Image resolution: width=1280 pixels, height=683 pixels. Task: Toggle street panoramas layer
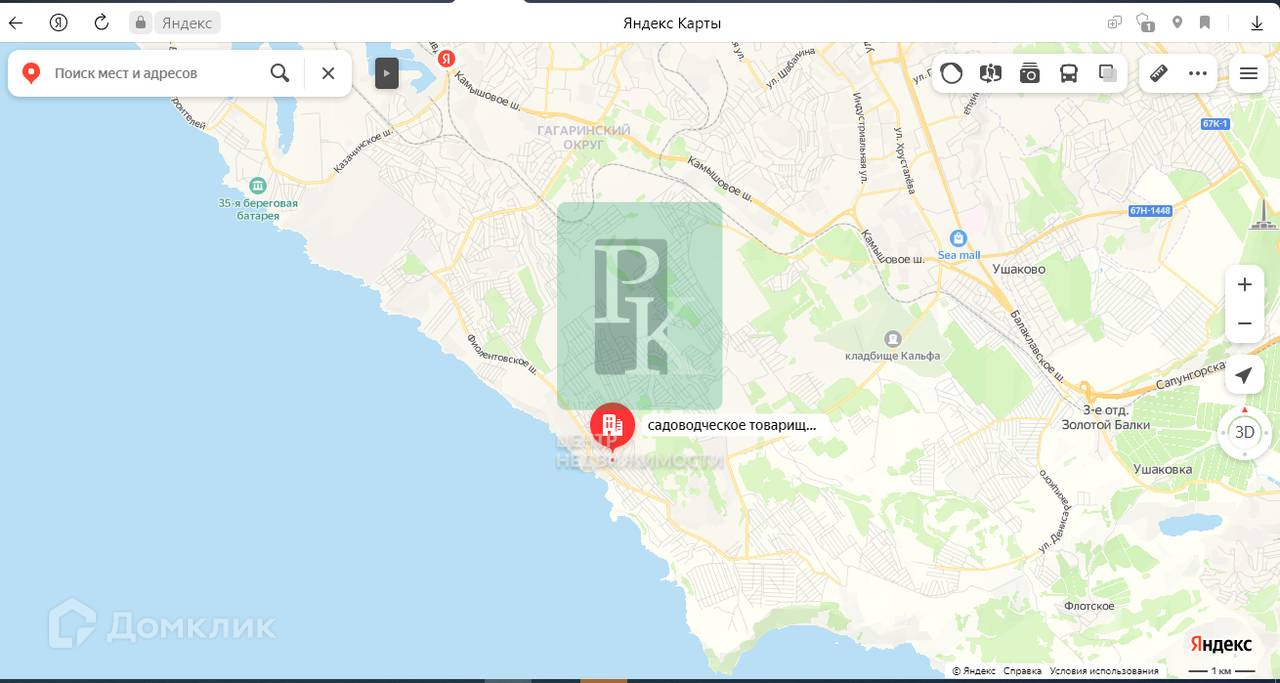point(990,73)
